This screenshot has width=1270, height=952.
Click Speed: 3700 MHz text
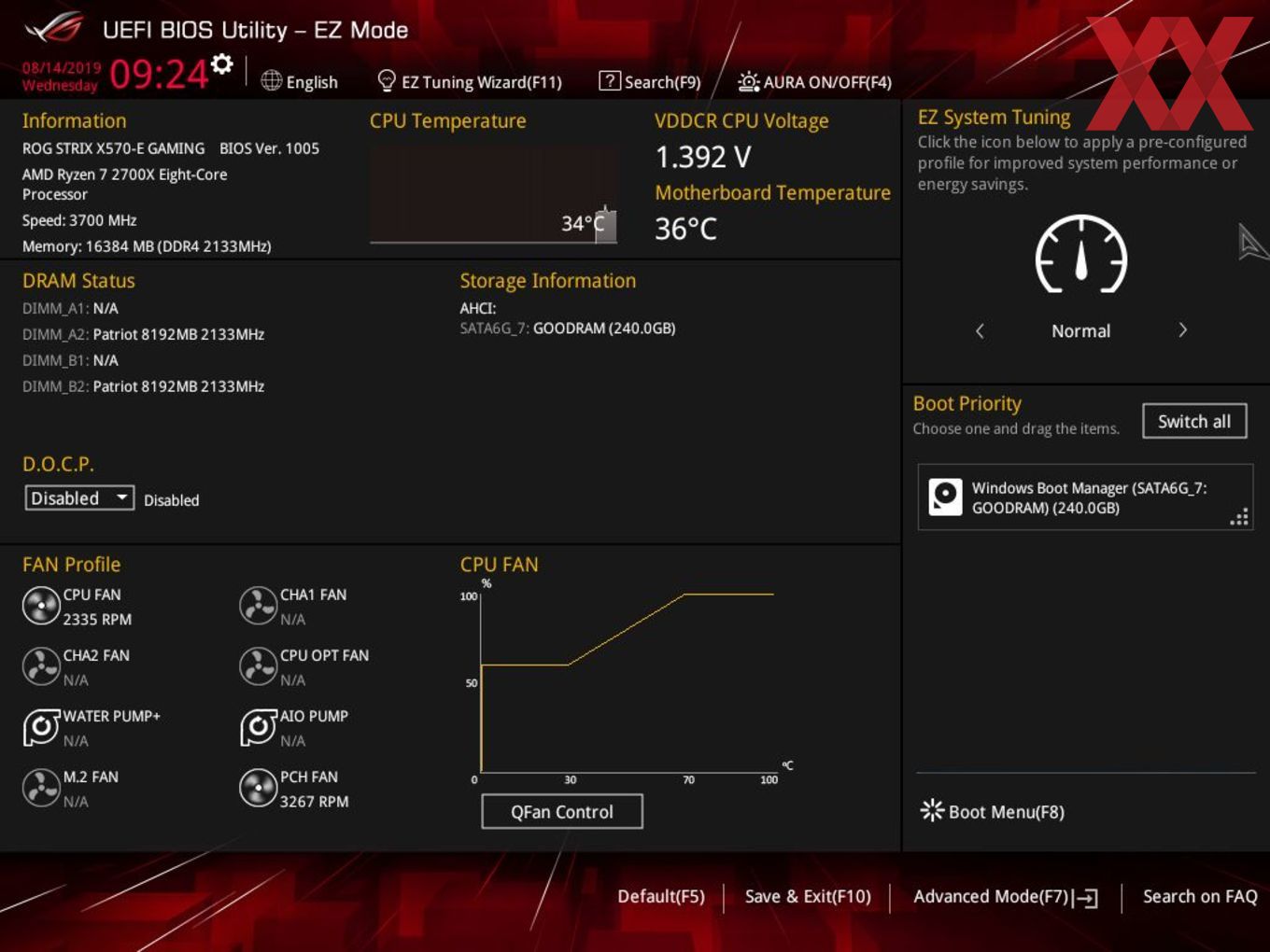79,220
